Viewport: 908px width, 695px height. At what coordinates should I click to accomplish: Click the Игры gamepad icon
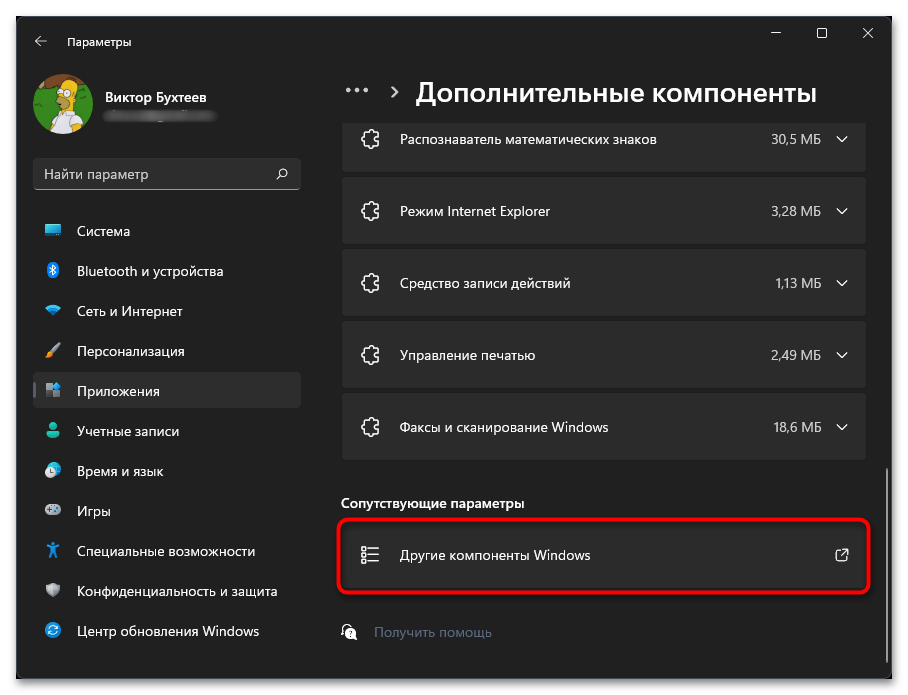pyautogui.click(x=53, y=510)
